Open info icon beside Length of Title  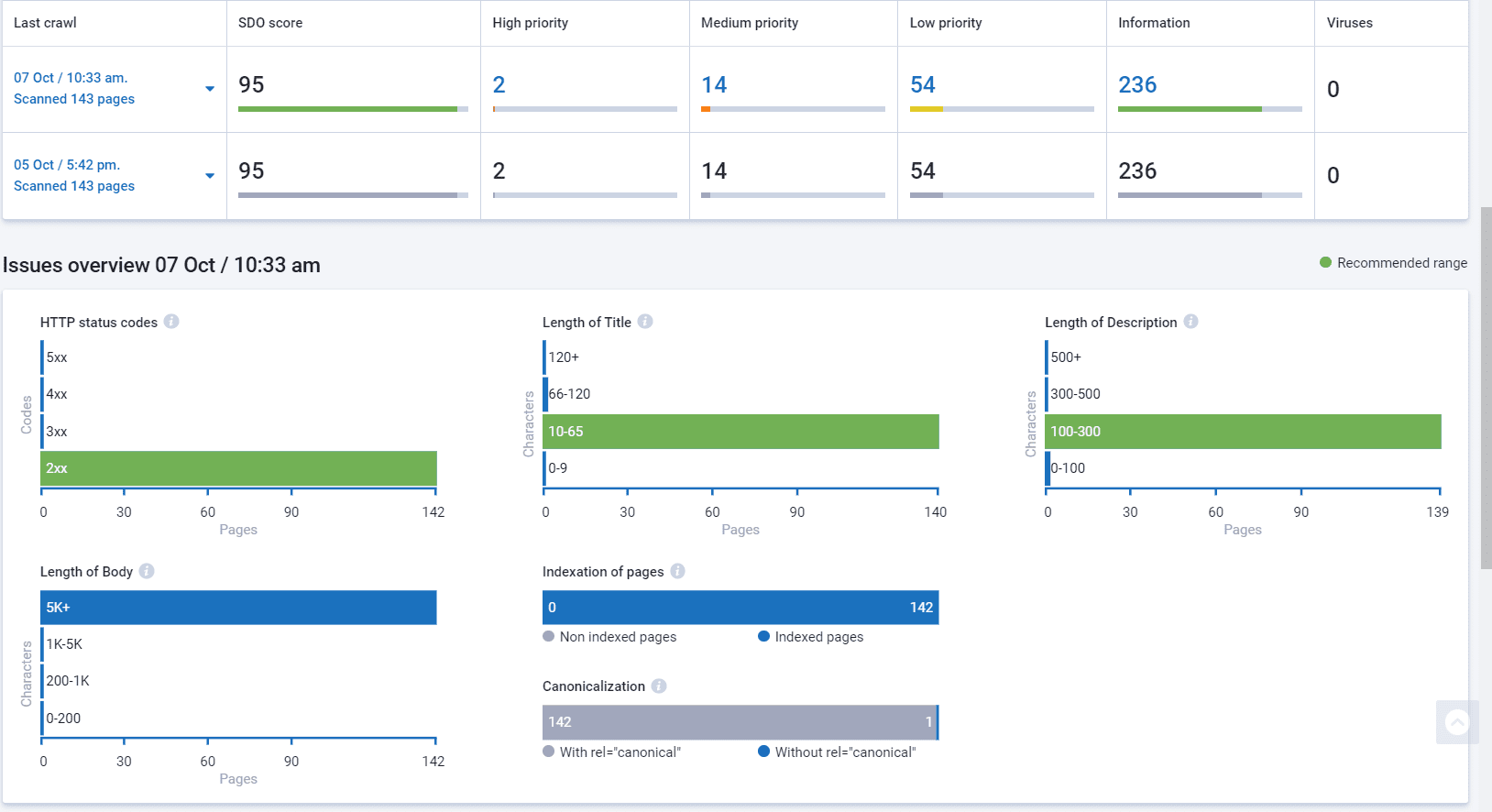click(x=645, y=322)
